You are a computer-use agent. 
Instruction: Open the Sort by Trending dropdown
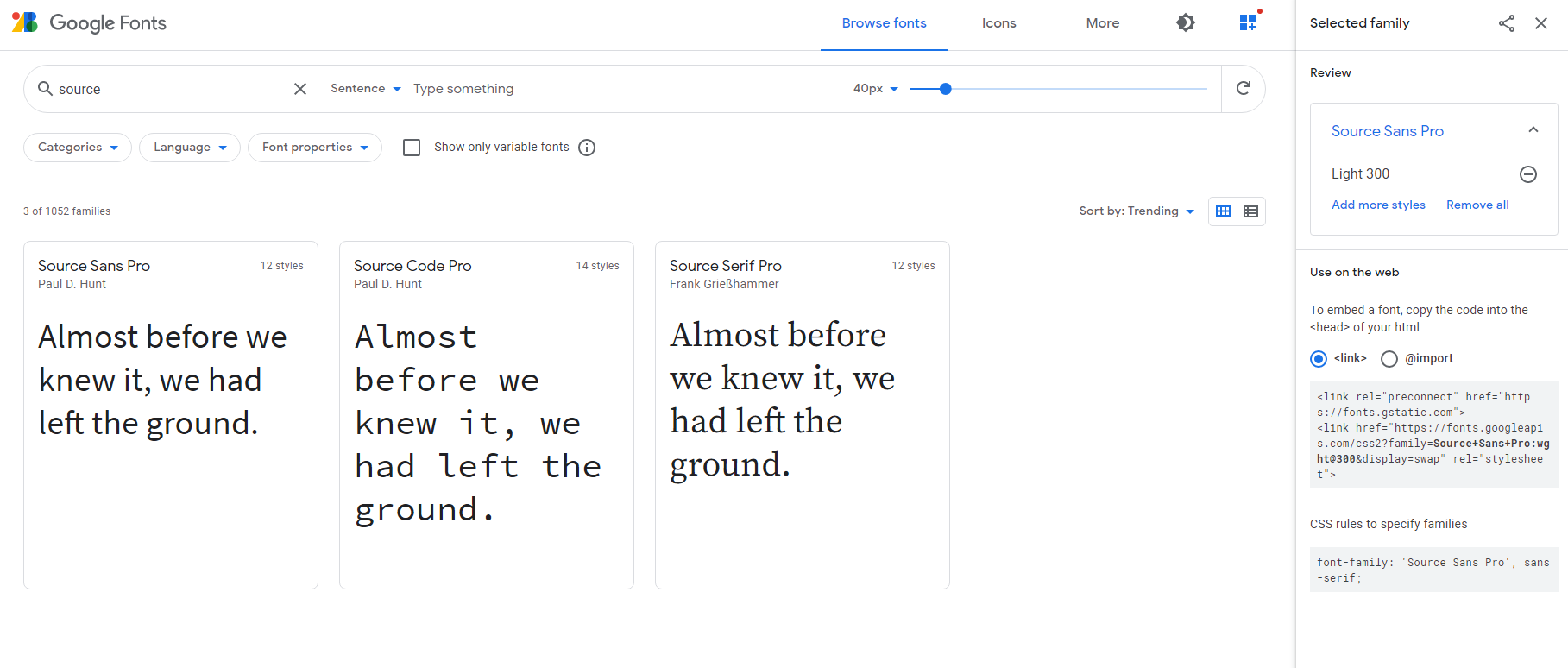[x=1137, y=211]
